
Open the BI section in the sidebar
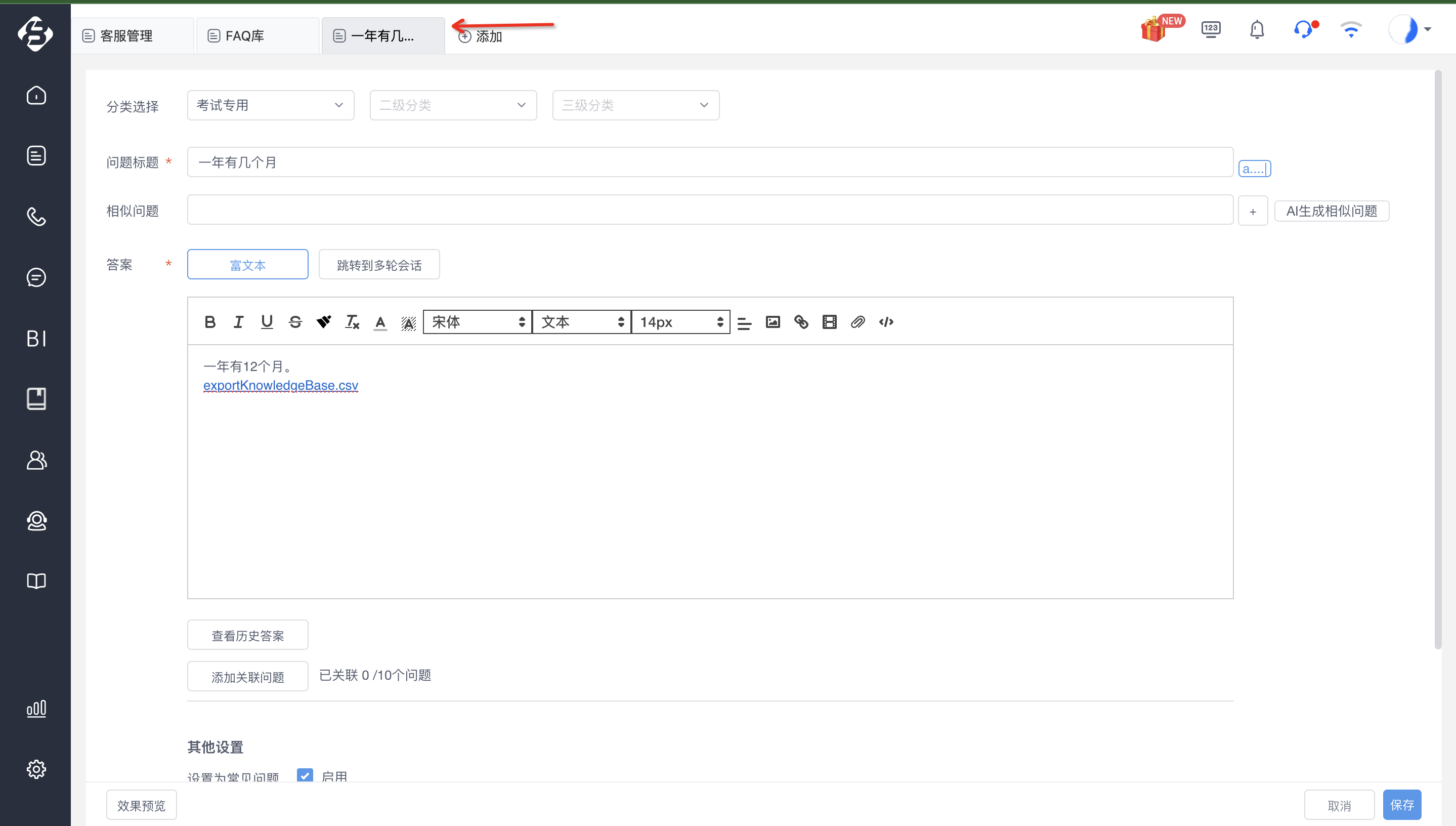[x=36, y=339]
